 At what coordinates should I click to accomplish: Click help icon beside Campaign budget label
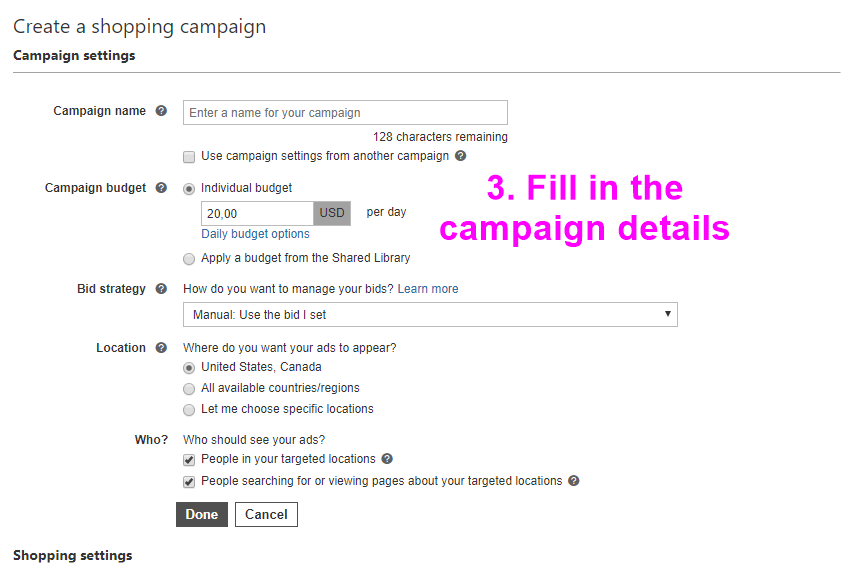[161, 188]
